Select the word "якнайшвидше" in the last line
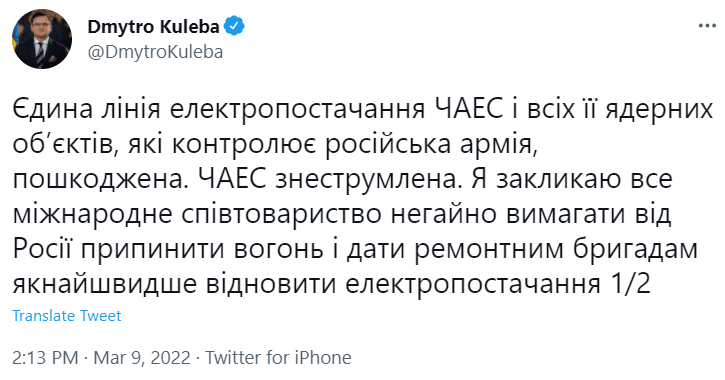Viewport: 725px width, 380px height. click(x=104, y=285)
